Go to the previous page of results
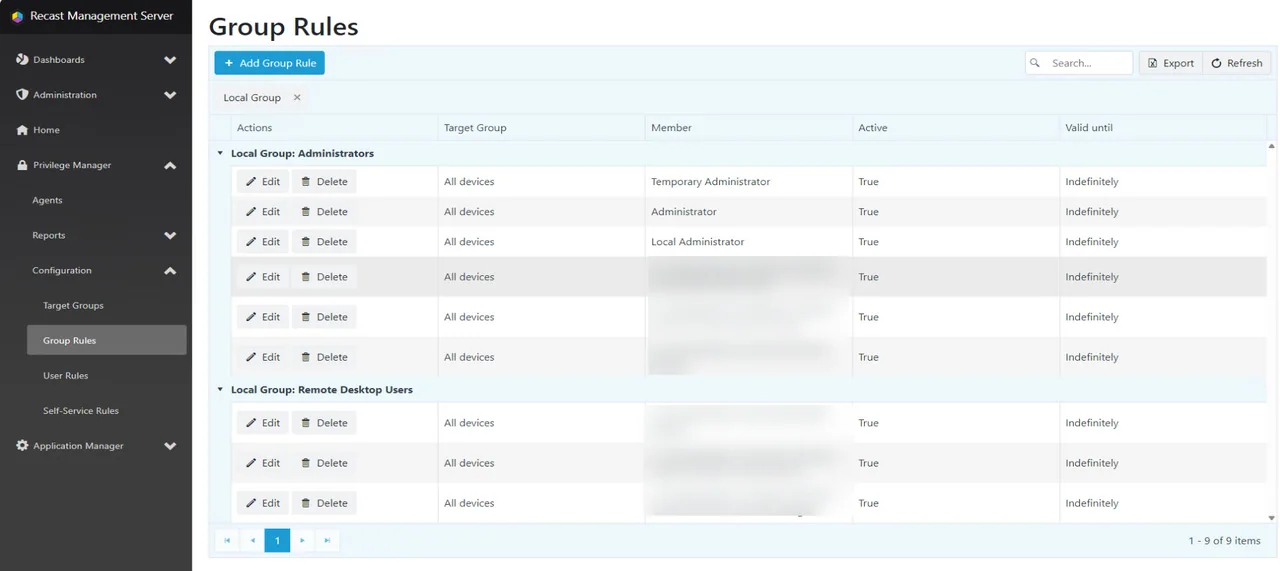The height and width of the screenshot is (571, 1280). coord(252,541)
